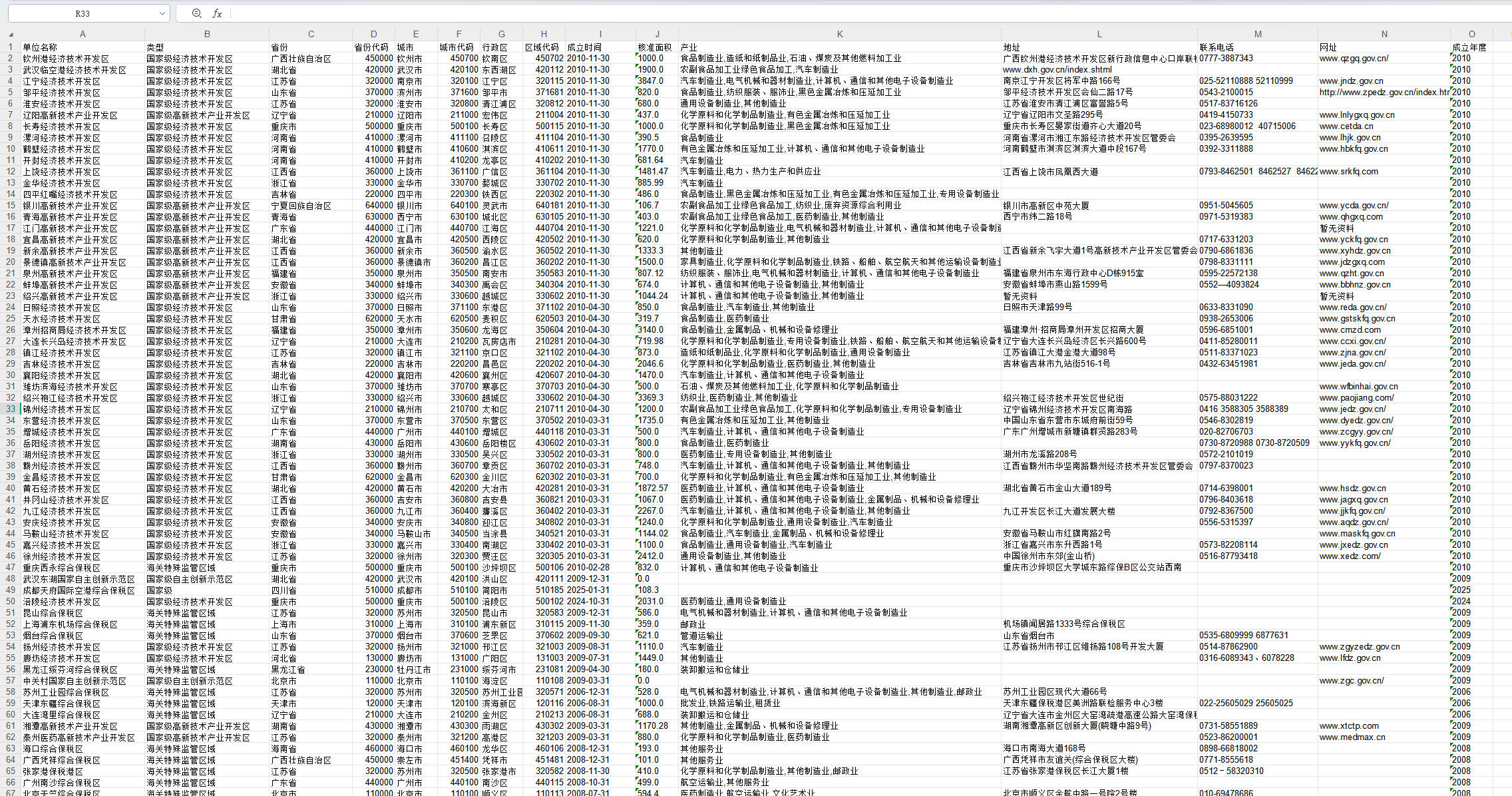Click cell 钦州港经济技术开发区 in column A
The height and width of the screenshot is (796, 1512).
(x=65, y=59)
